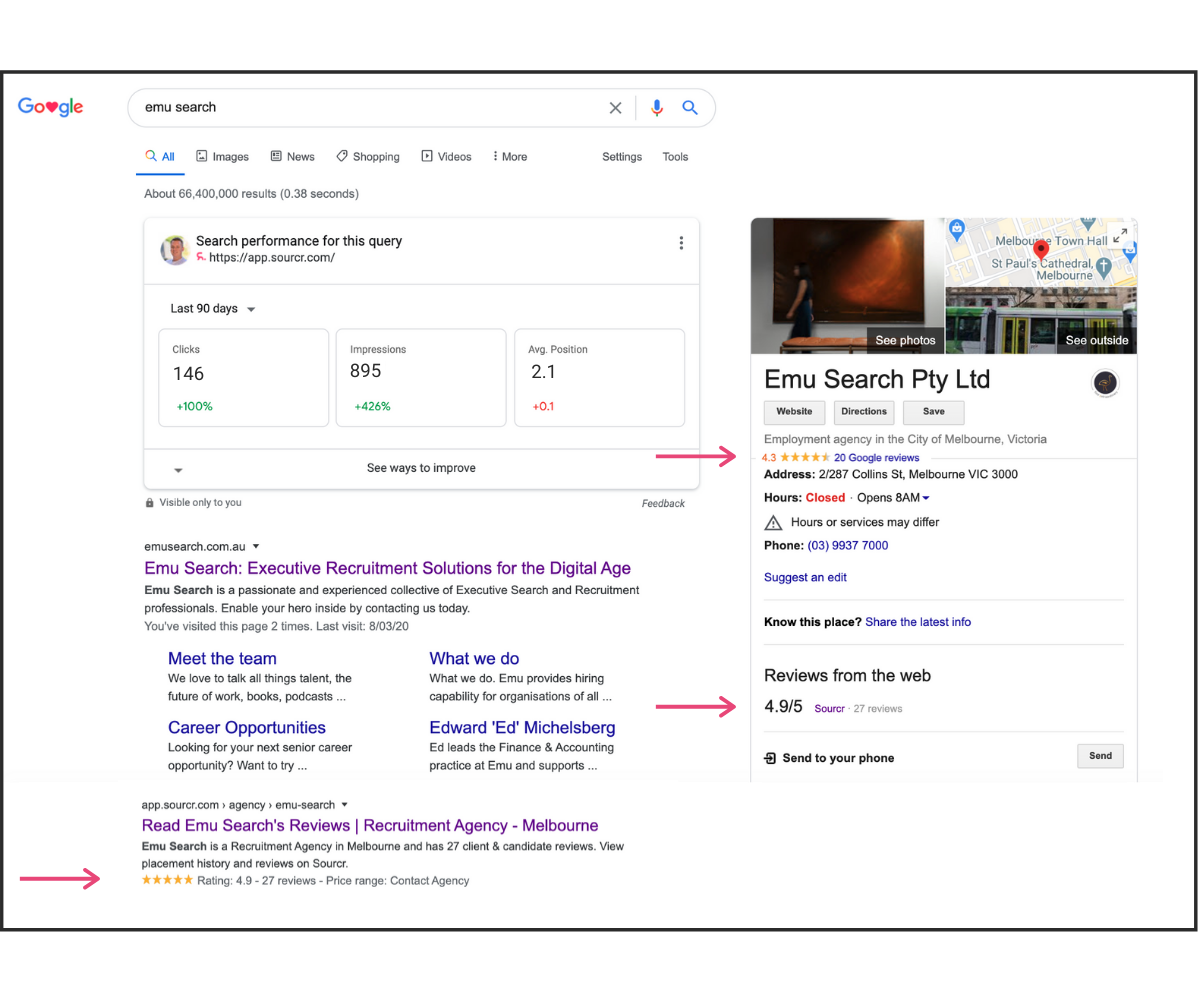The height and width of the screenshot is (1000, 1200).
Task: Start voice search with the microphone icon
Action: point(657,108)
